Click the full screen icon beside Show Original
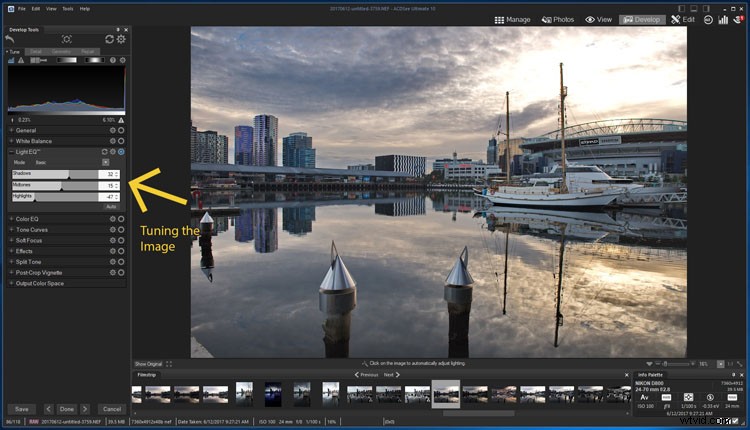 click(x=169, y=364)
